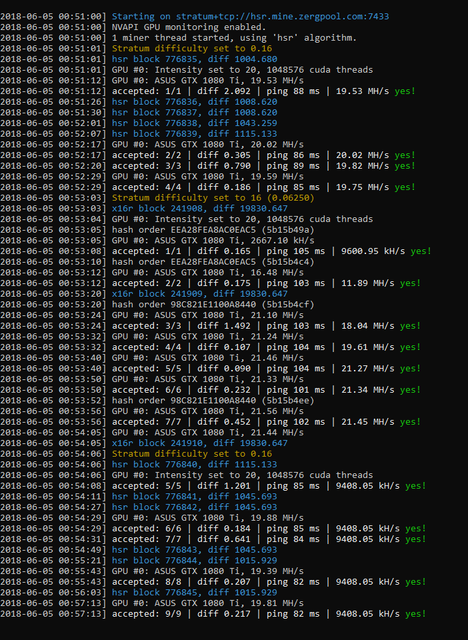Click the 'accepted: 7/7 | diff 0.452' line
The image size is (468, 640).
[x=211, y=422]
